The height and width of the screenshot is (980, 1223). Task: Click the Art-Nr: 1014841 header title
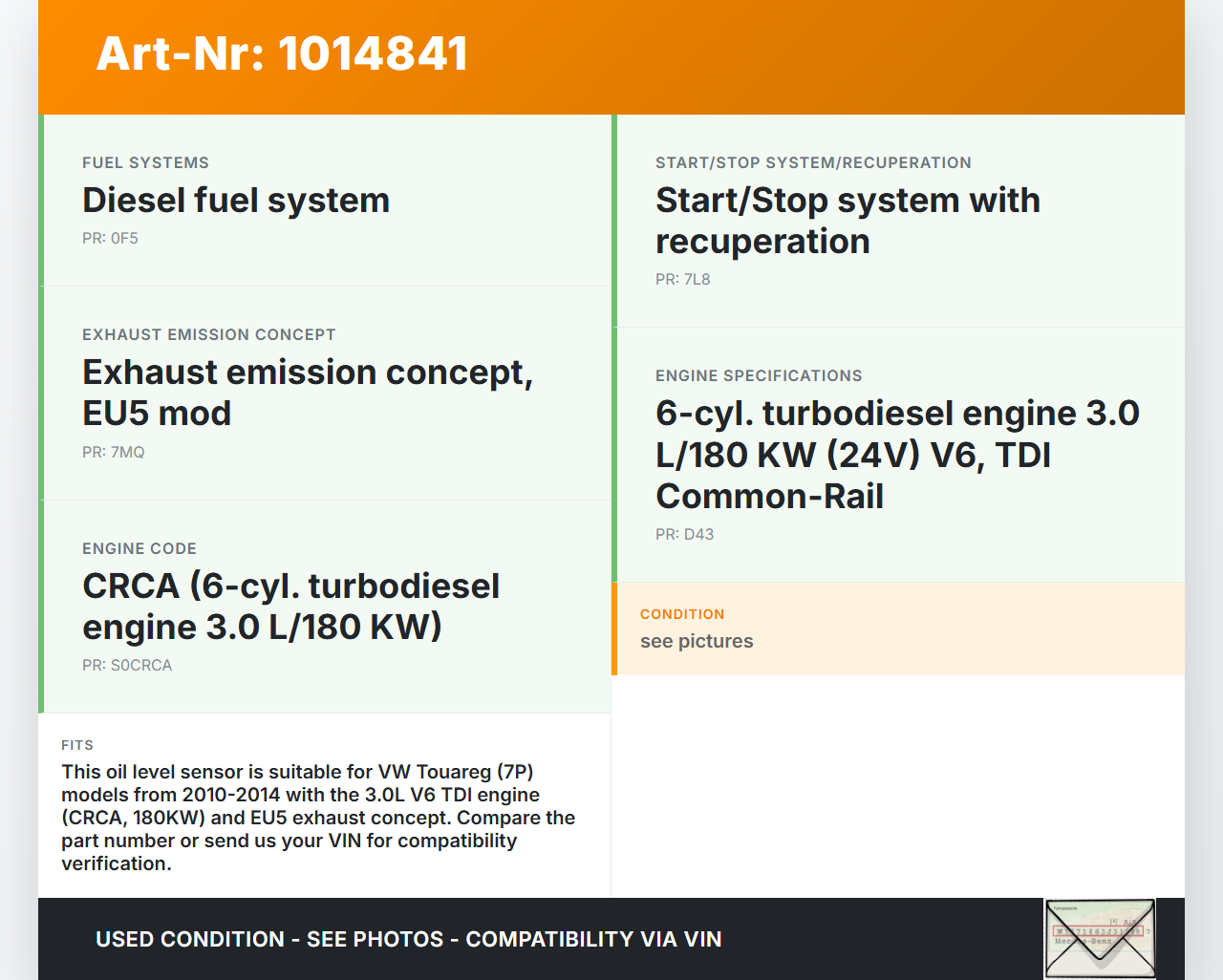pos(282,53)
